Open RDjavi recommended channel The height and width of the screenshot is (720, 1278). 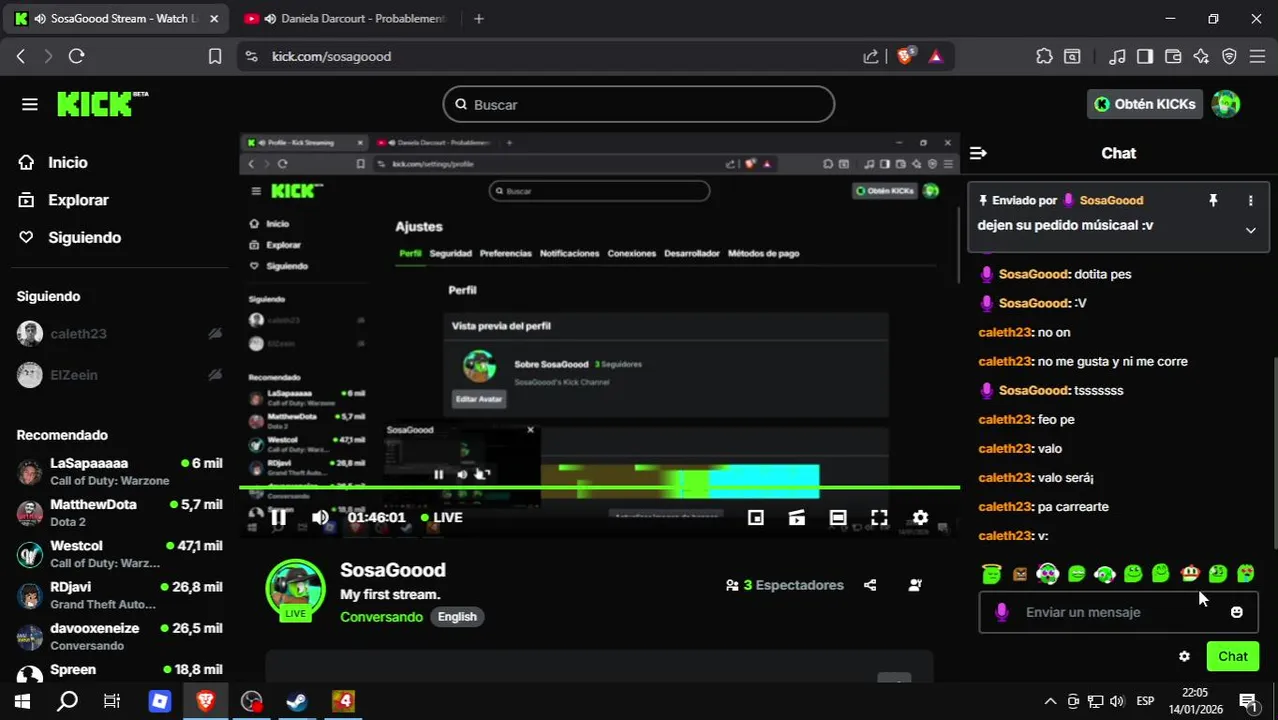click(x=119, y=595)
